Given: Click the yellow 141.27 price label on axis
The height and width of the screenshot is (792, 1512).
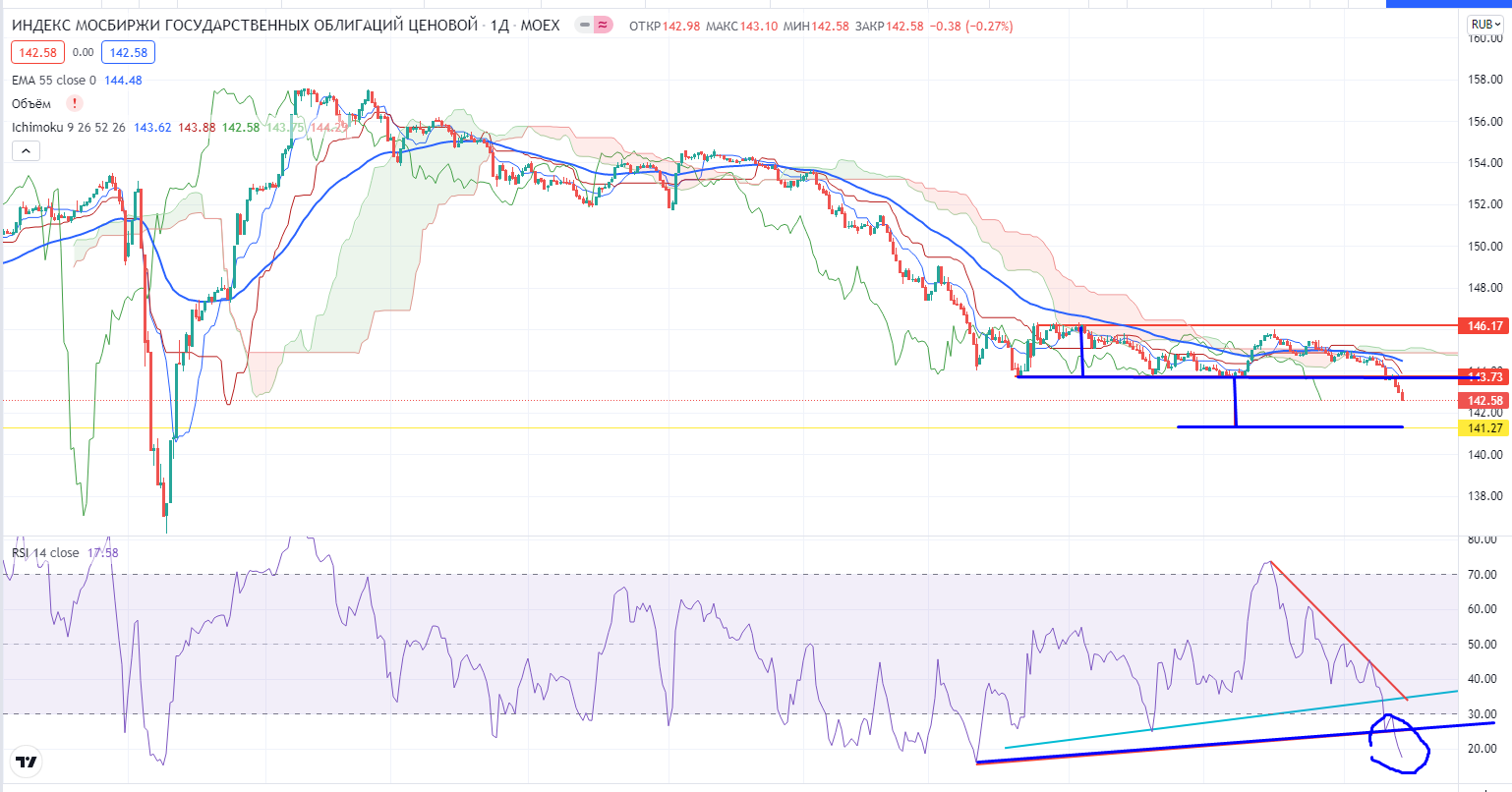Looking at the screenshot, I should [1484, 428].
